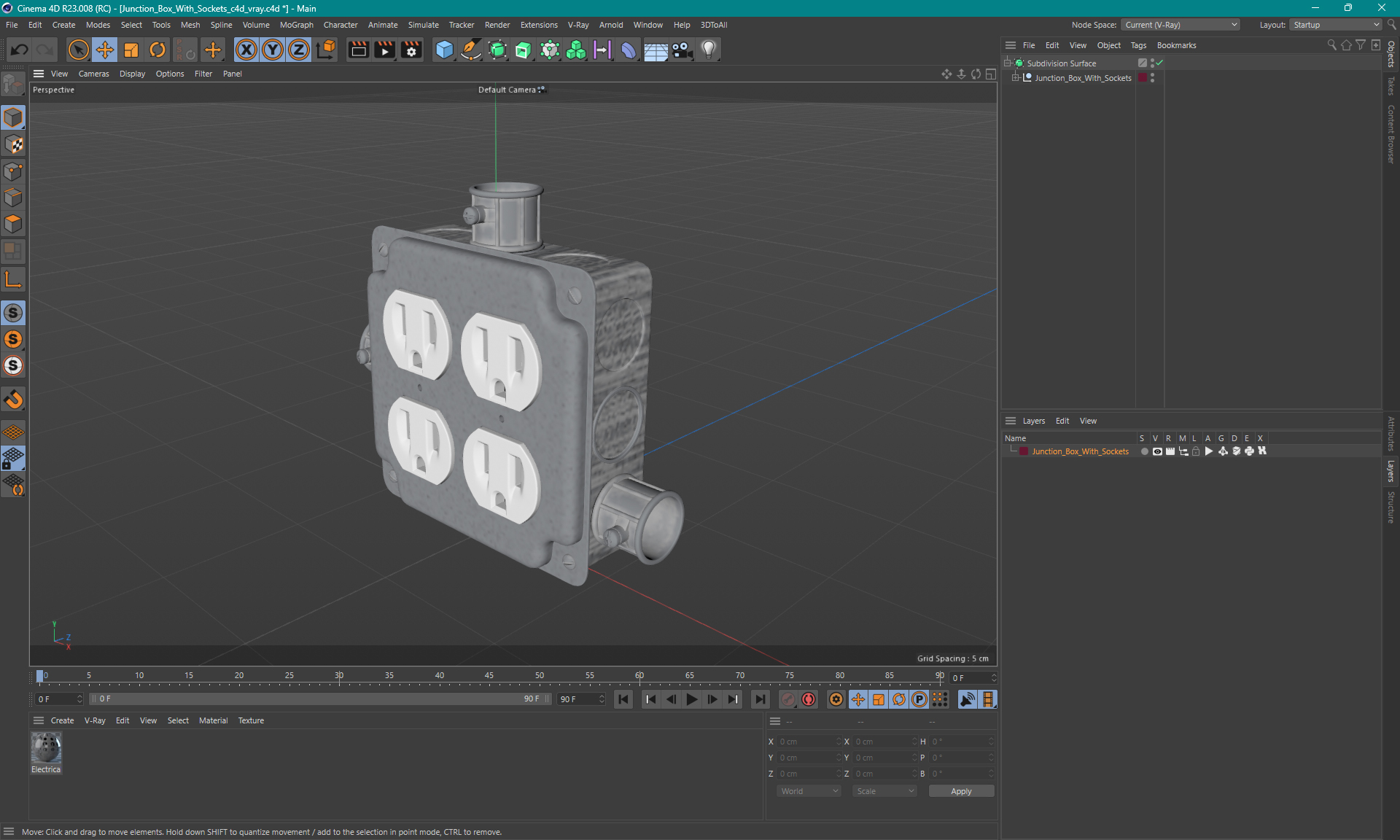Click the Extrude generator icon
Image resolution: width=1400 pixels, height=840 pixels.
[x=524, y=50]
